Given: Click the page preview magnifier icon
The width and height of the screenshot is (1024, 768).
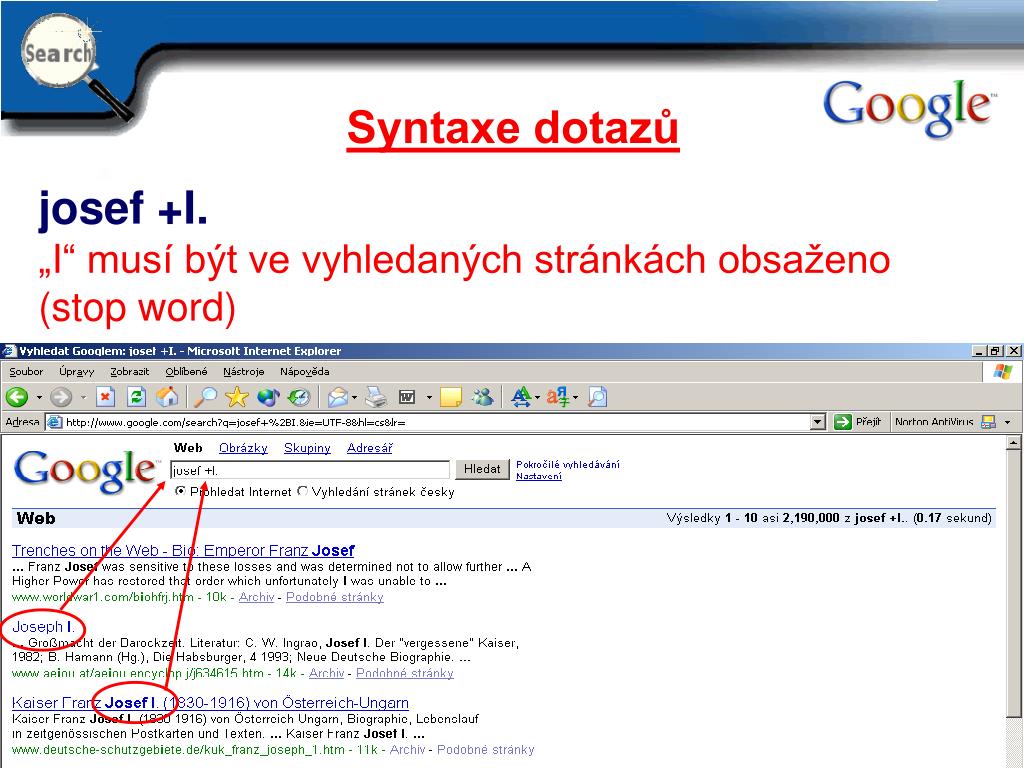Looking at the screenshot, I should point(598,396).
